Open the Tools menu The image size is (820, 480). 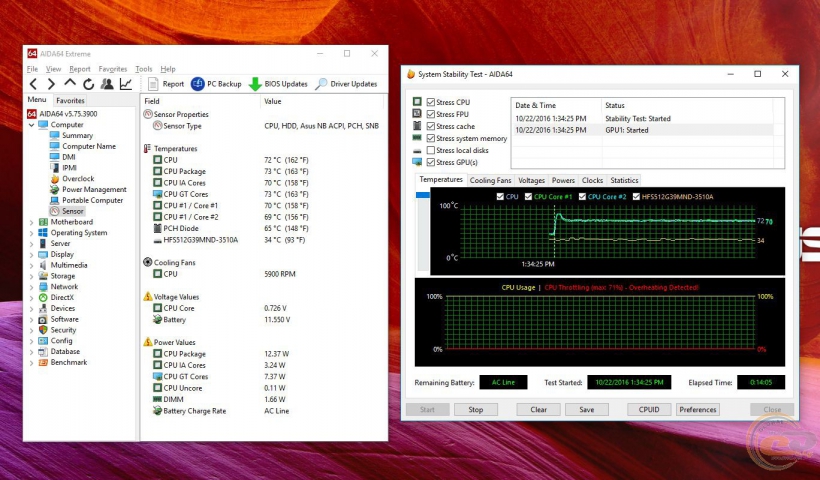point(143,69)
